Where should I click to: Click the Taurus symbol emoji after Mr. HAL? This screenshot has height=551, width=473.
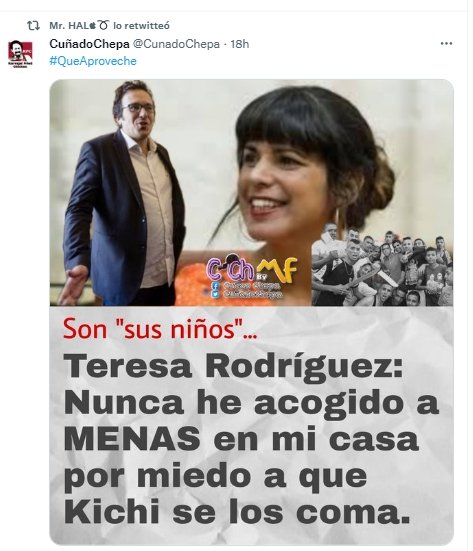click(103, 25)
